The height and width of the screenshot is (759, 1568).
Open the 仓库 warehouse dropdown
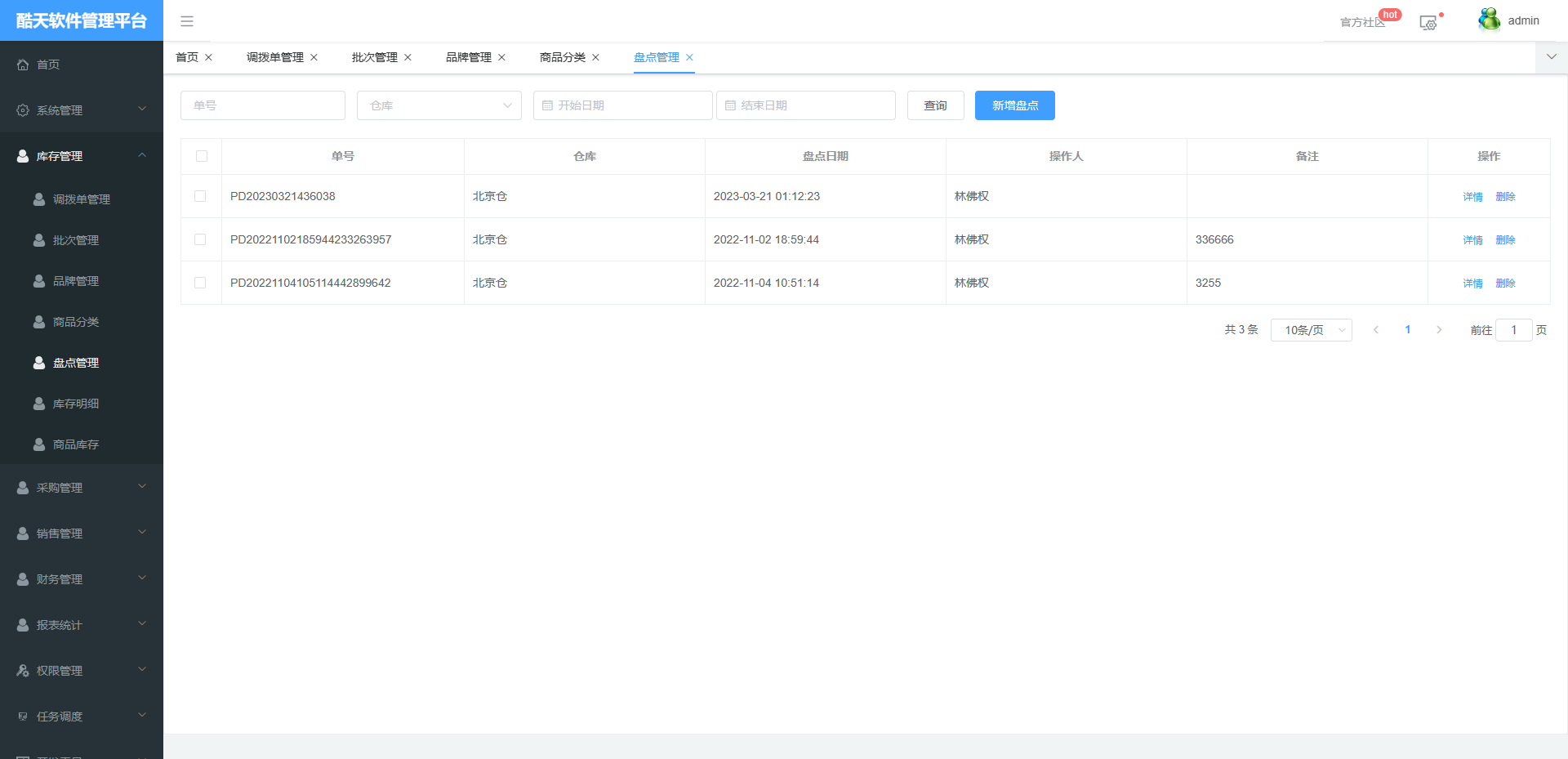[439, 105]
